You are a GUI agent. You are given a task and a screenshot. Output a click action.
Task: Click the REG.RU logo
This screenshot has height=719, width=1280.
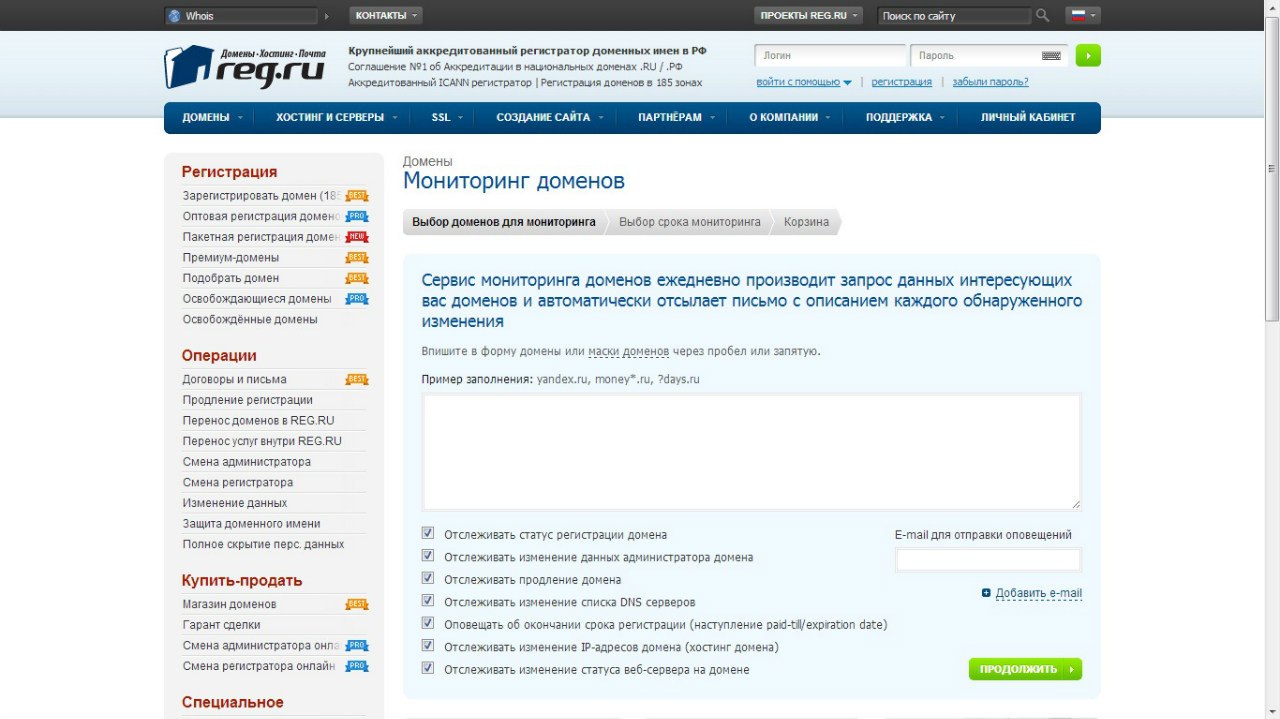(x=246, y=66)
